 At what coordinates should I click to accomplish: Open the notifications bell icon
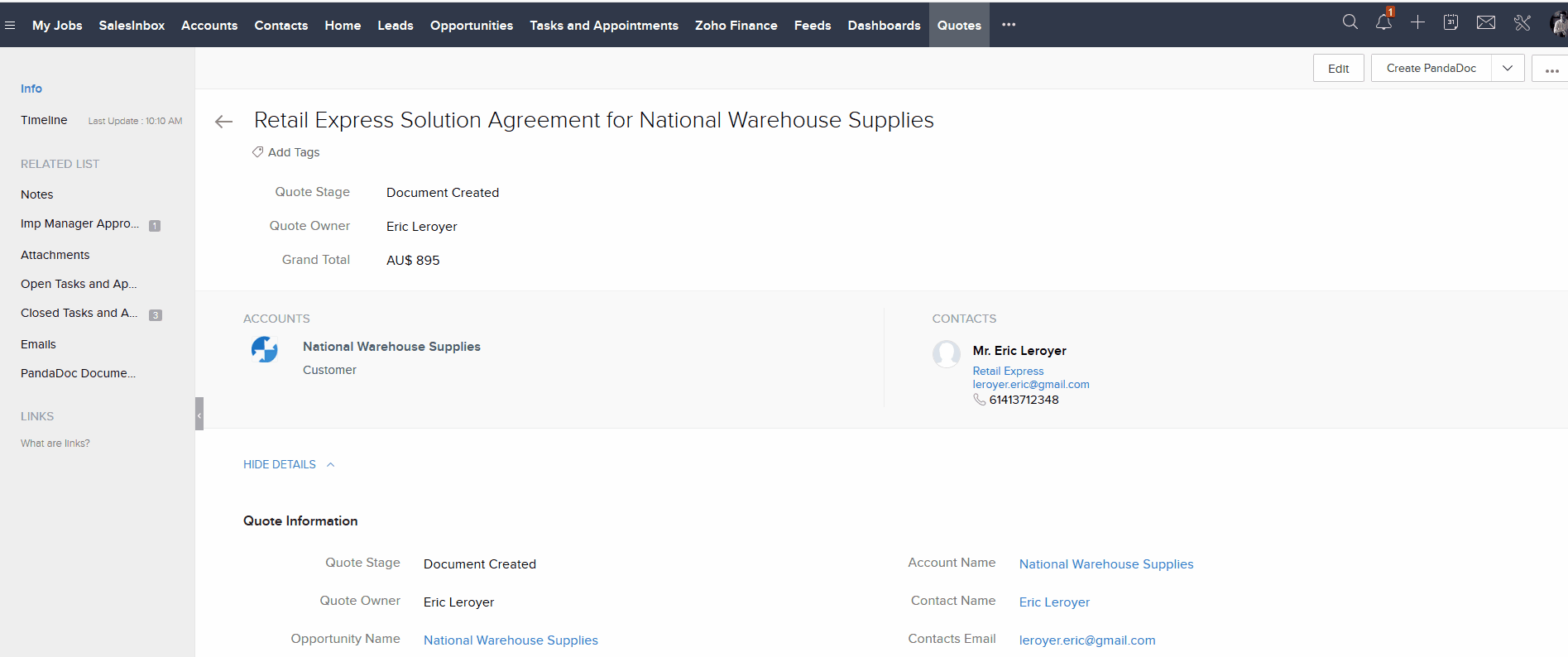pos(1383,22)
